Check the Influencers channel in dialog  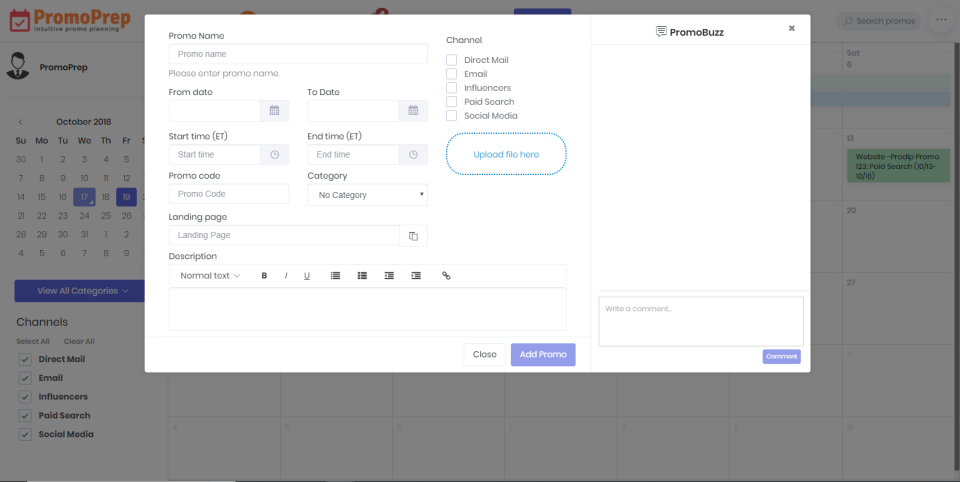tap(451, 88)
